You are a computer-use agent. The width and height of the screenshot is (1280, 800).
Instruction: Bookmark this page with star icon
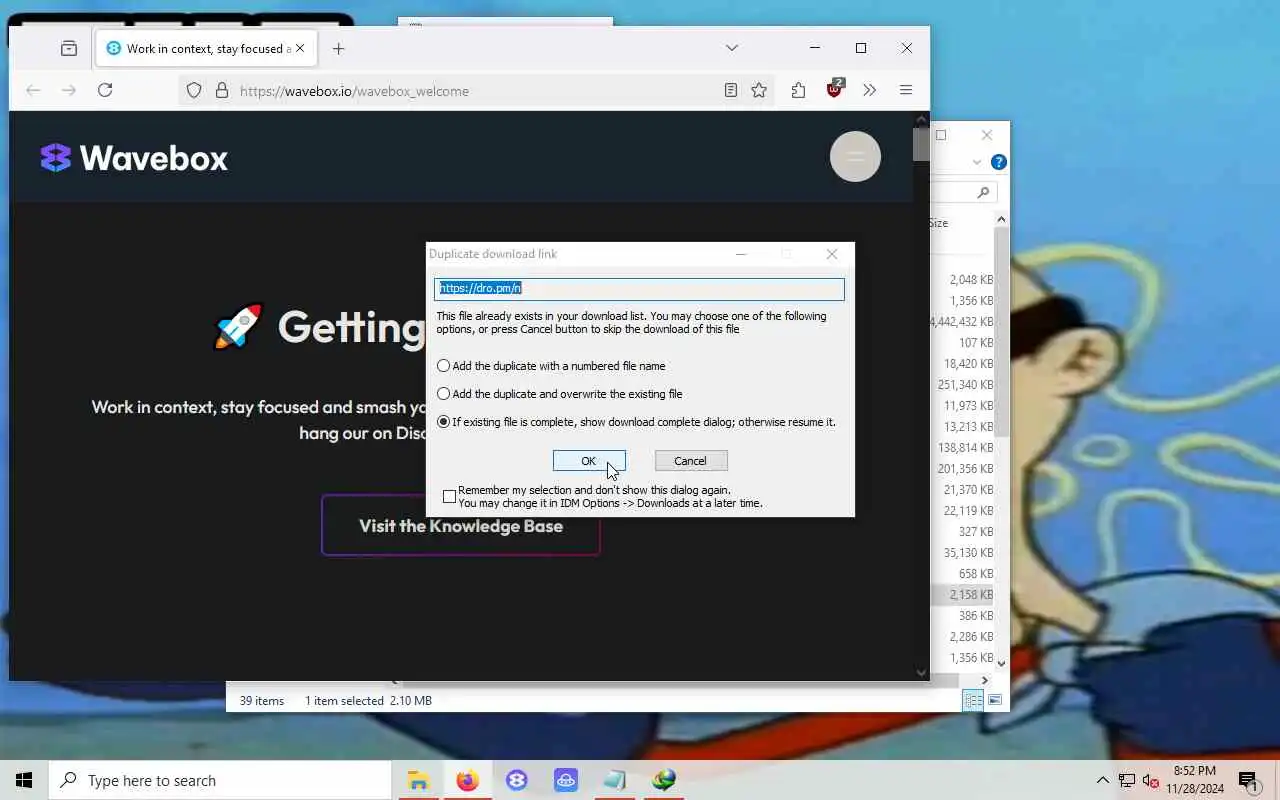[x=759, y=90]
